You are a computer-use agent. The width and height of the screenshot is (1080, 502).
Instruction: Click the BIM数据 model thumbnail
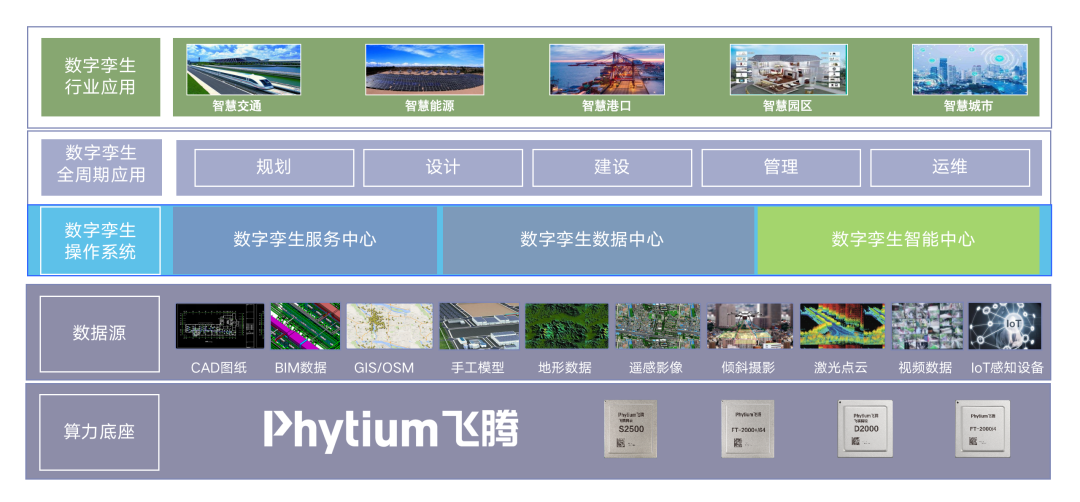tap(305, 326)
